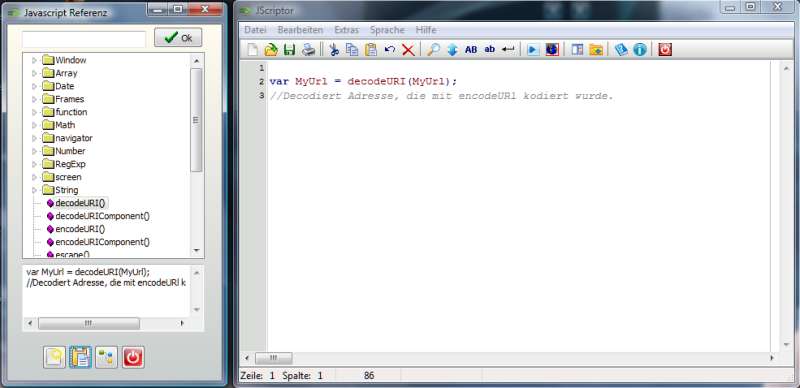
Task: Click the magnifying glass search icon
Action: 433,50
